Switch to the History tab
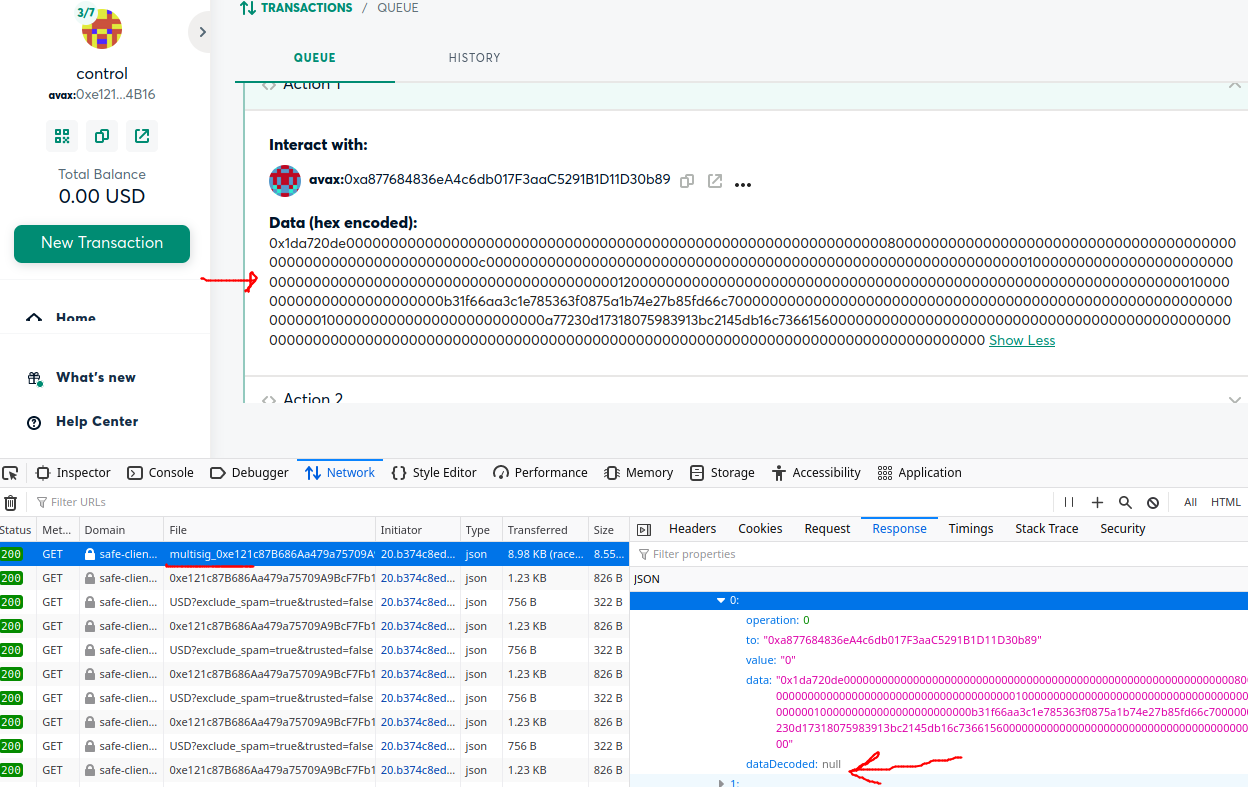 point(474,57)
